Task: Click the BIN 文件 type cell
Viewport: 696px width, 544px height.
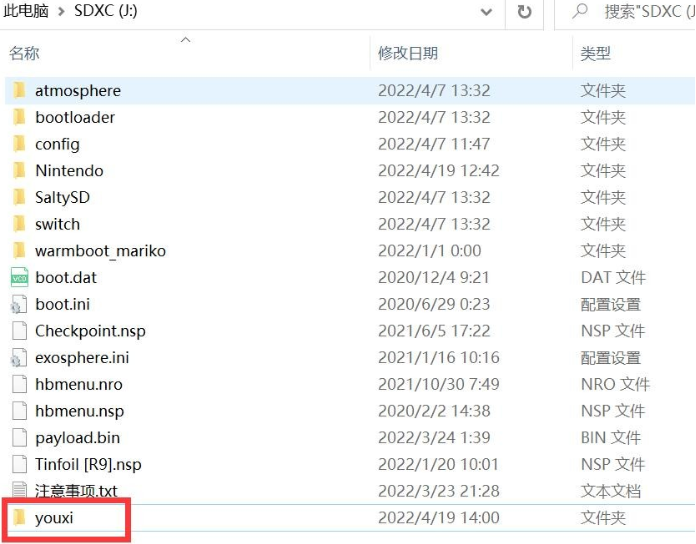Action: [x=611, y=438]
